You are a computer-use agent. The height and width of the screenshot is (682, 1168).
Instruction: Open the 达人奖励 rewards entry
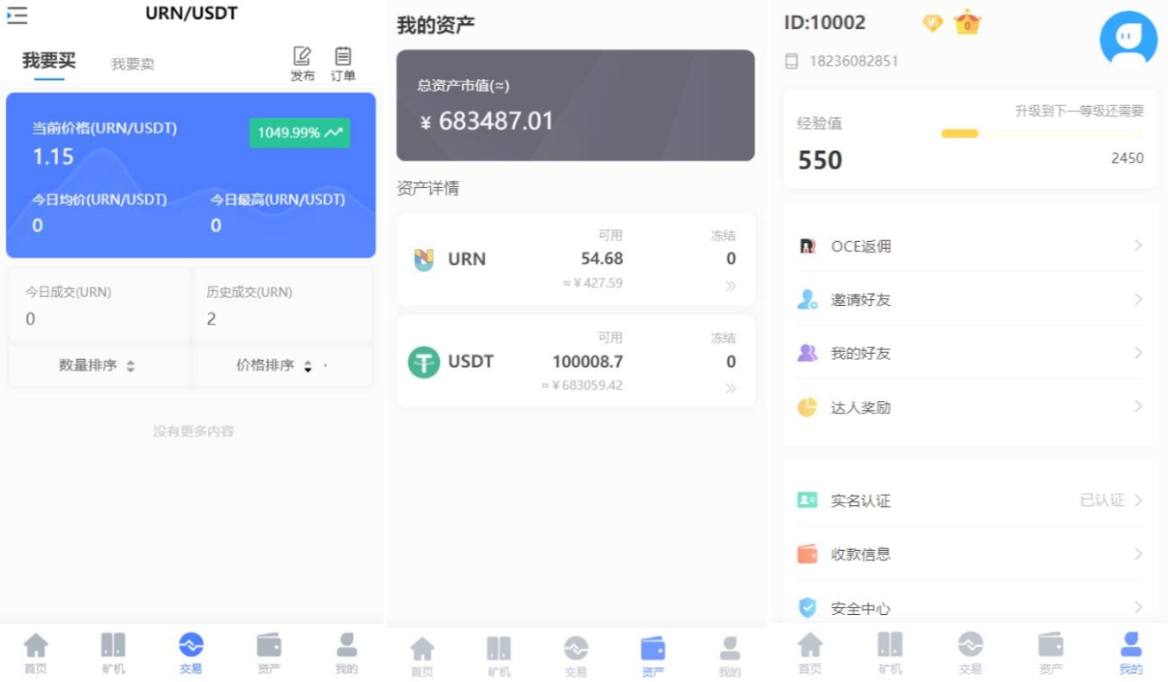(x=970, y=407)
